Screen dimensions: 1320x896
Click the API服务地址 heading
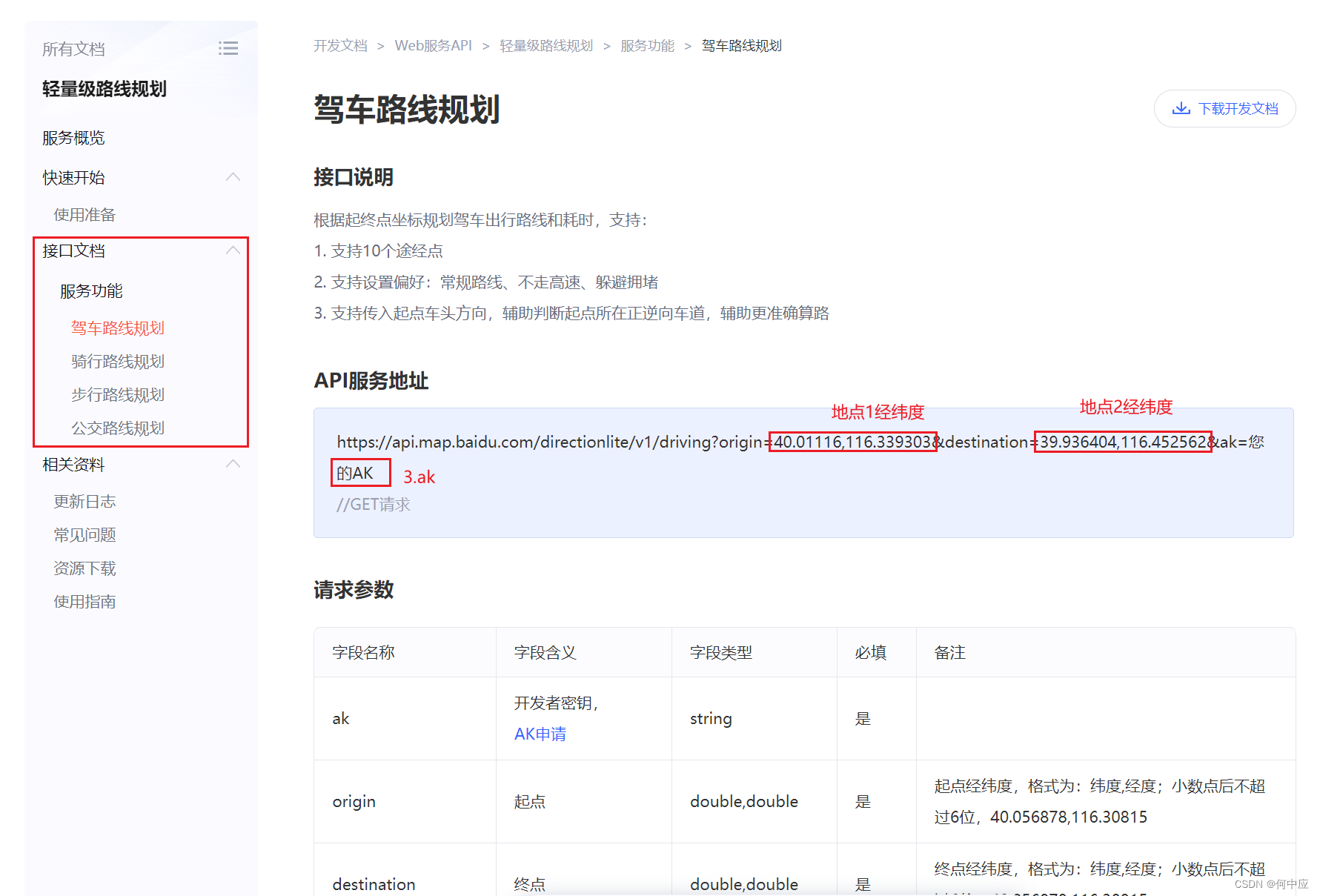[x=371, y=380]
